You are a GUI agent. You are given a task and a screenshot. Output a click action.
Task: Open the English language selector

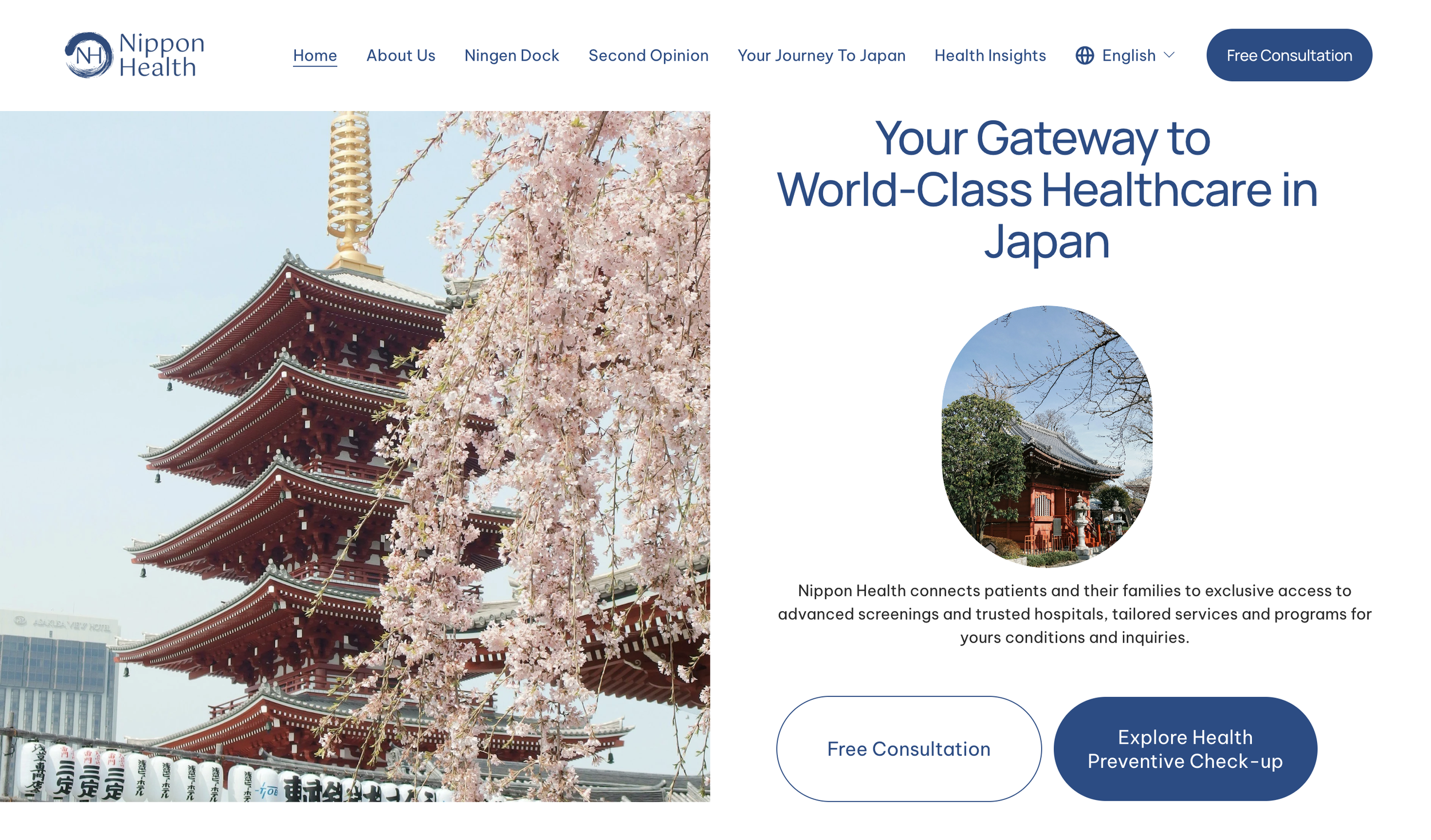pyautogui.click(x=1128, y=56)
